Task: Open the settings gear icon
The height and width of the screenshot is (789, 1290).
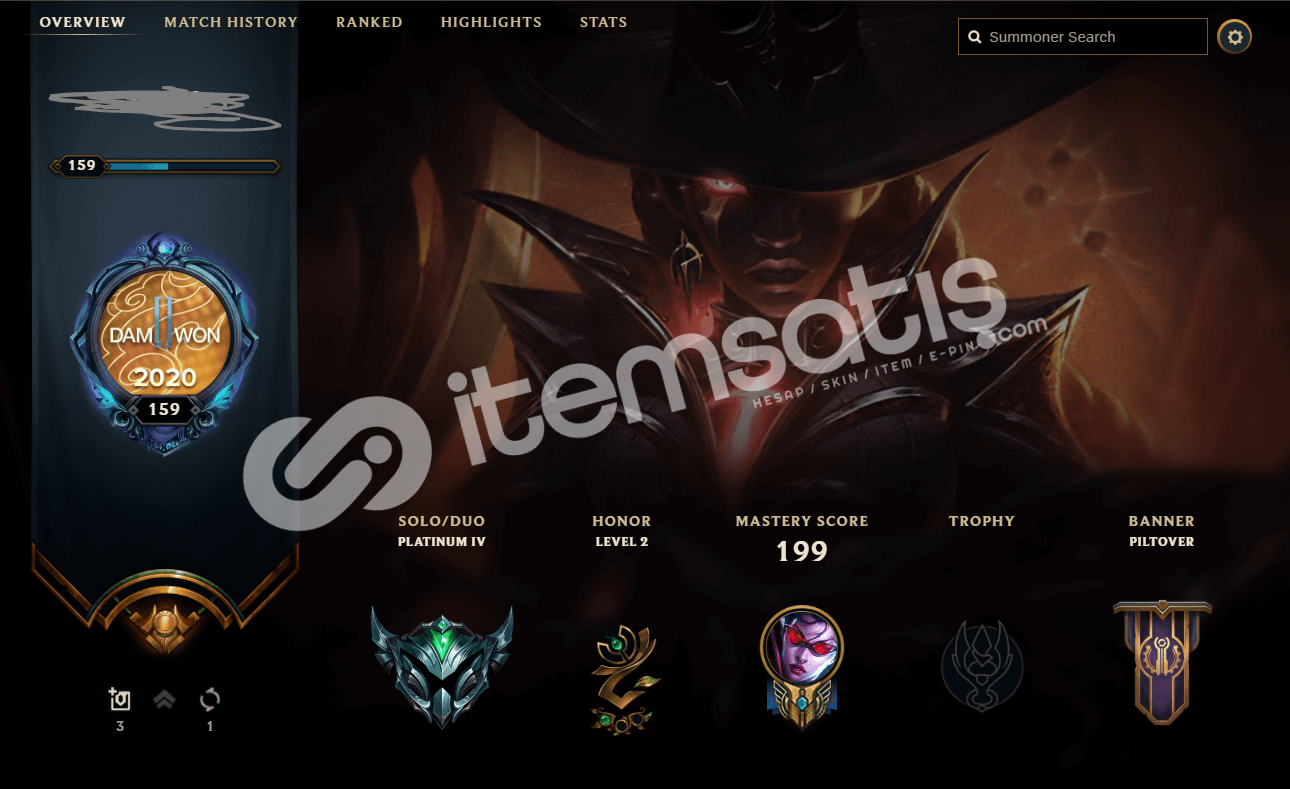Action: 1235,37
